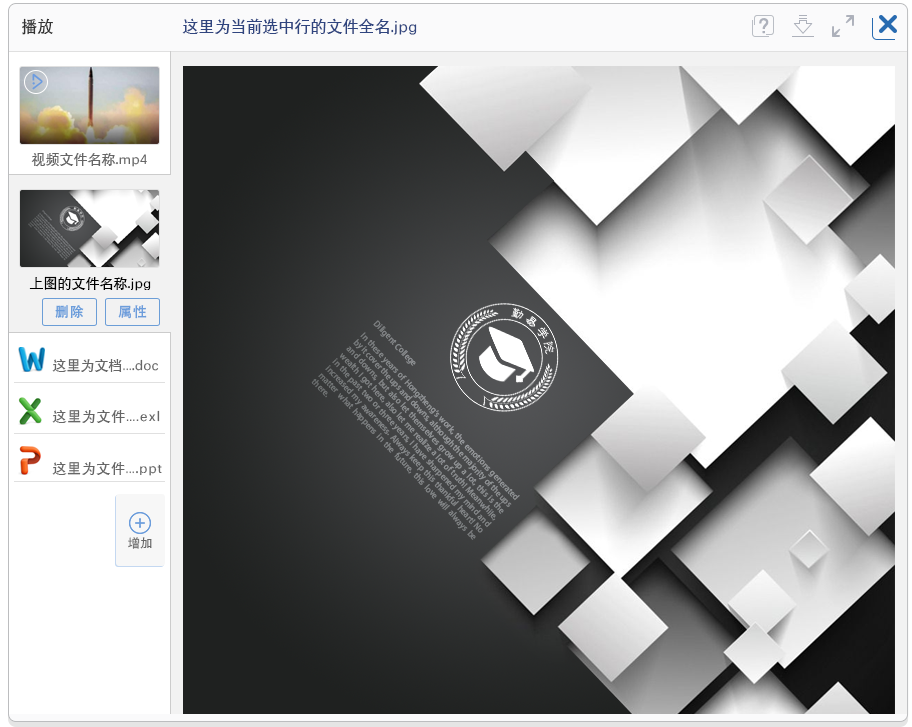The height and width of the screenshot is (727, 912).
Task: Click the 上图的文件名称.jpg label
Action: click(90, 284)
